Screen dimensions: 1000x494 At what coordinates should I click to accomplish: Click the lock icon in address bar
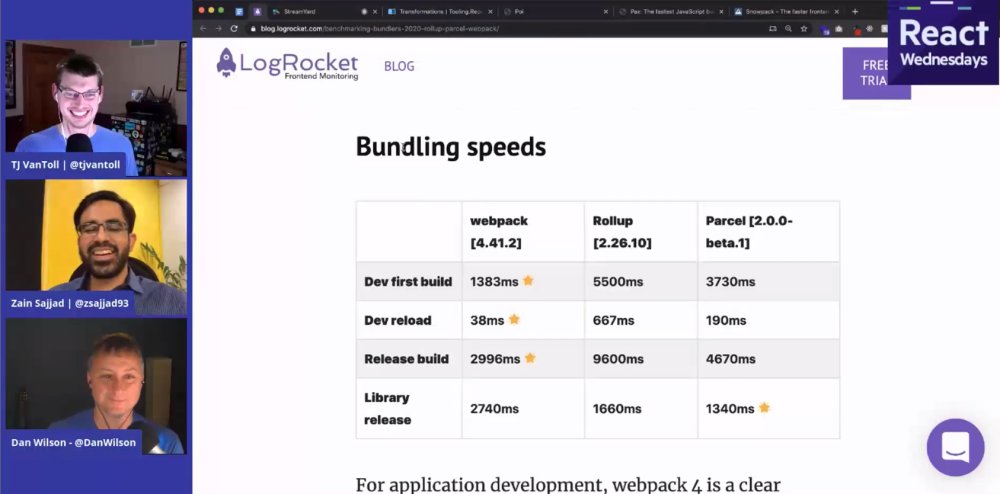click(253, 29)
